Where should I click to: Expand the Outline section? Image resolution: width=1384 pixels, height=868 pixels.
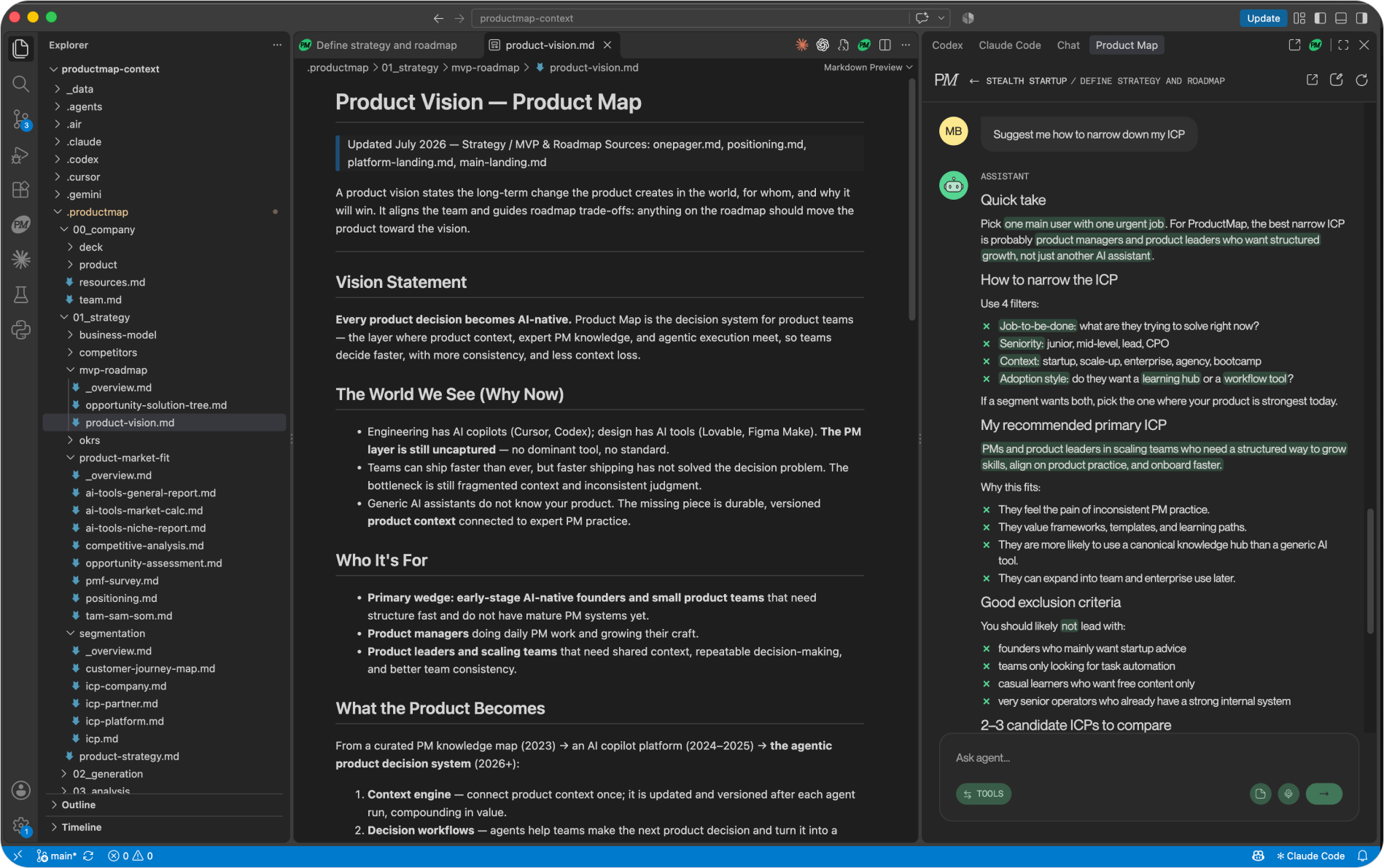tap(78, 805)
